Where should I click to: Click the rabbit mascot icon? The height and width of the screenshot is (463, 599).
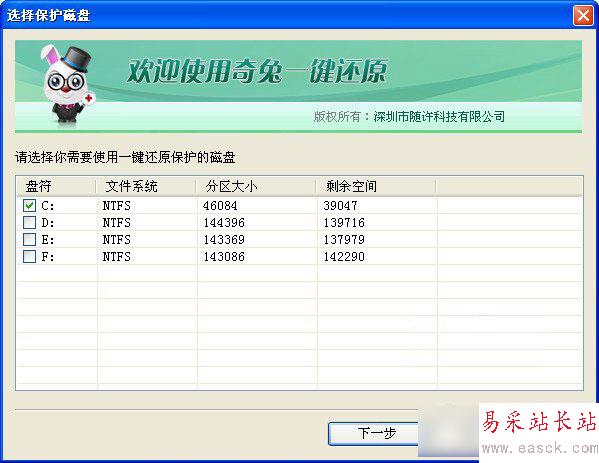pyautogui.click(x=68, y=85)
